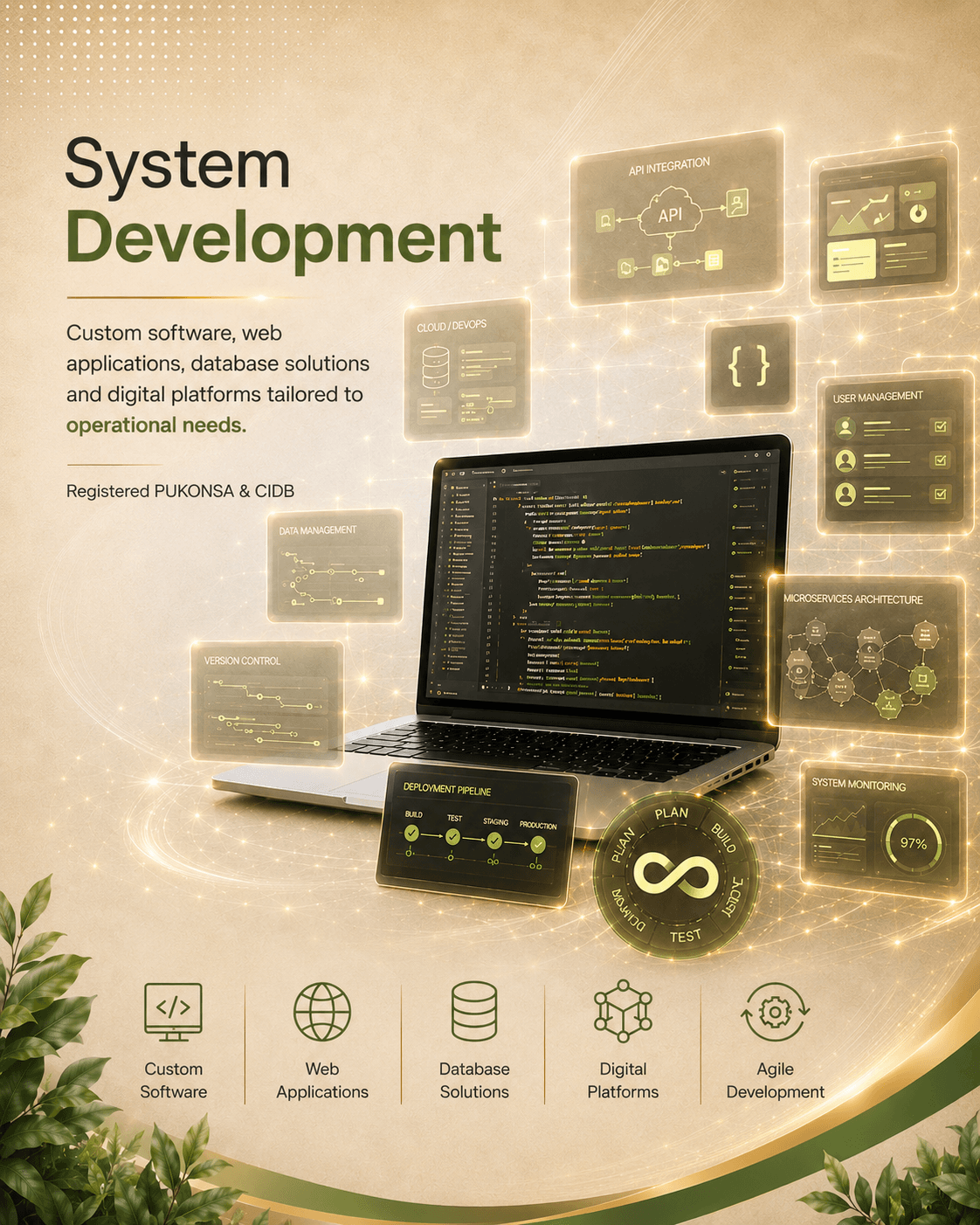
Task: Click the node diagram in Microservices Architecture card
Action: [x=863, y=667]
